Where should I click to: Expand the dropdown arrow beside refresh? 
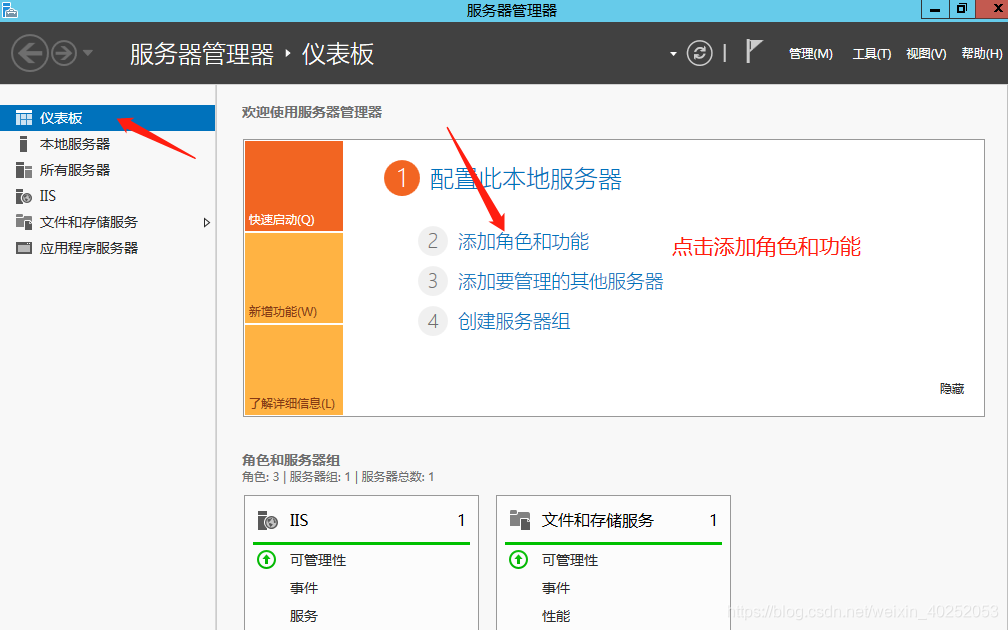click(x=673, y=54)
